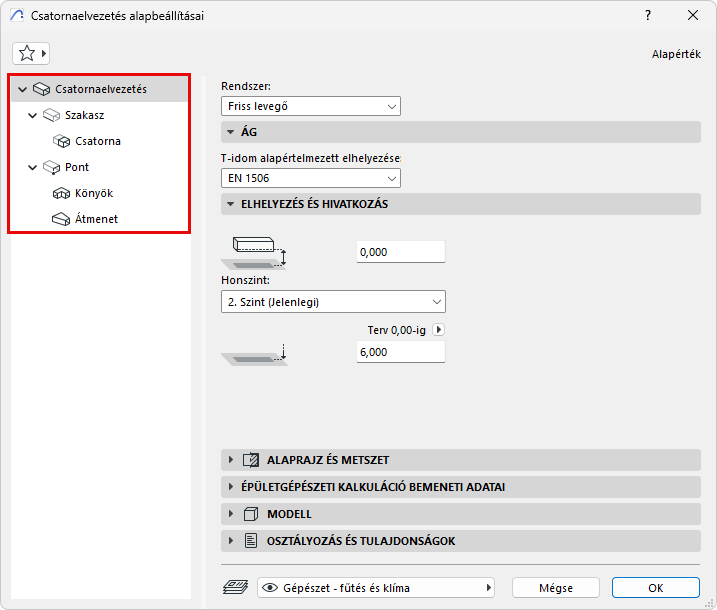Collapse the Szakasz tree branch
This screenshot has width=717, height=610.
pyautogui.click(x=33, y=115)
